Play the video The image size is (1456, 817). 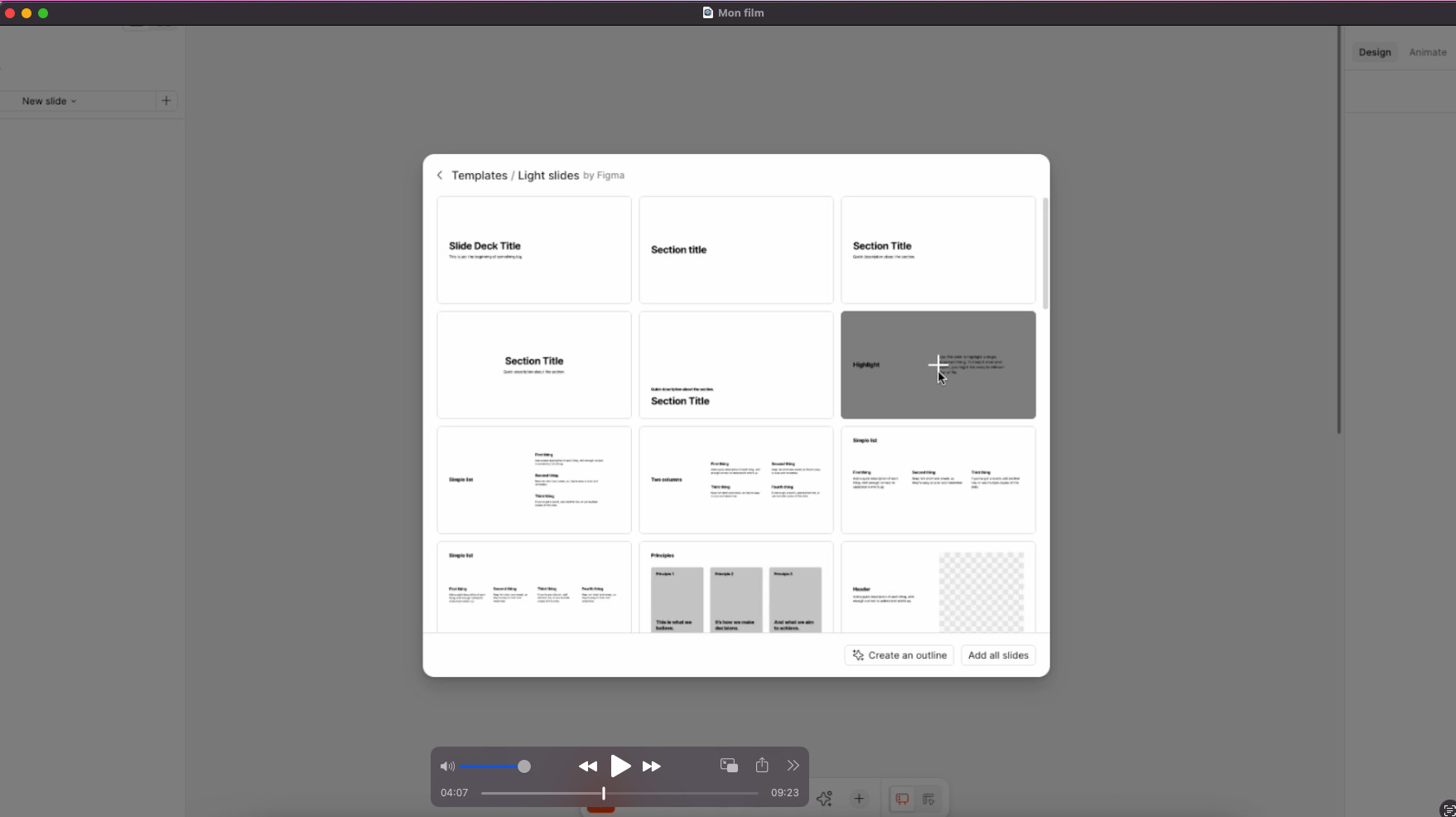(x=620, y=766)
